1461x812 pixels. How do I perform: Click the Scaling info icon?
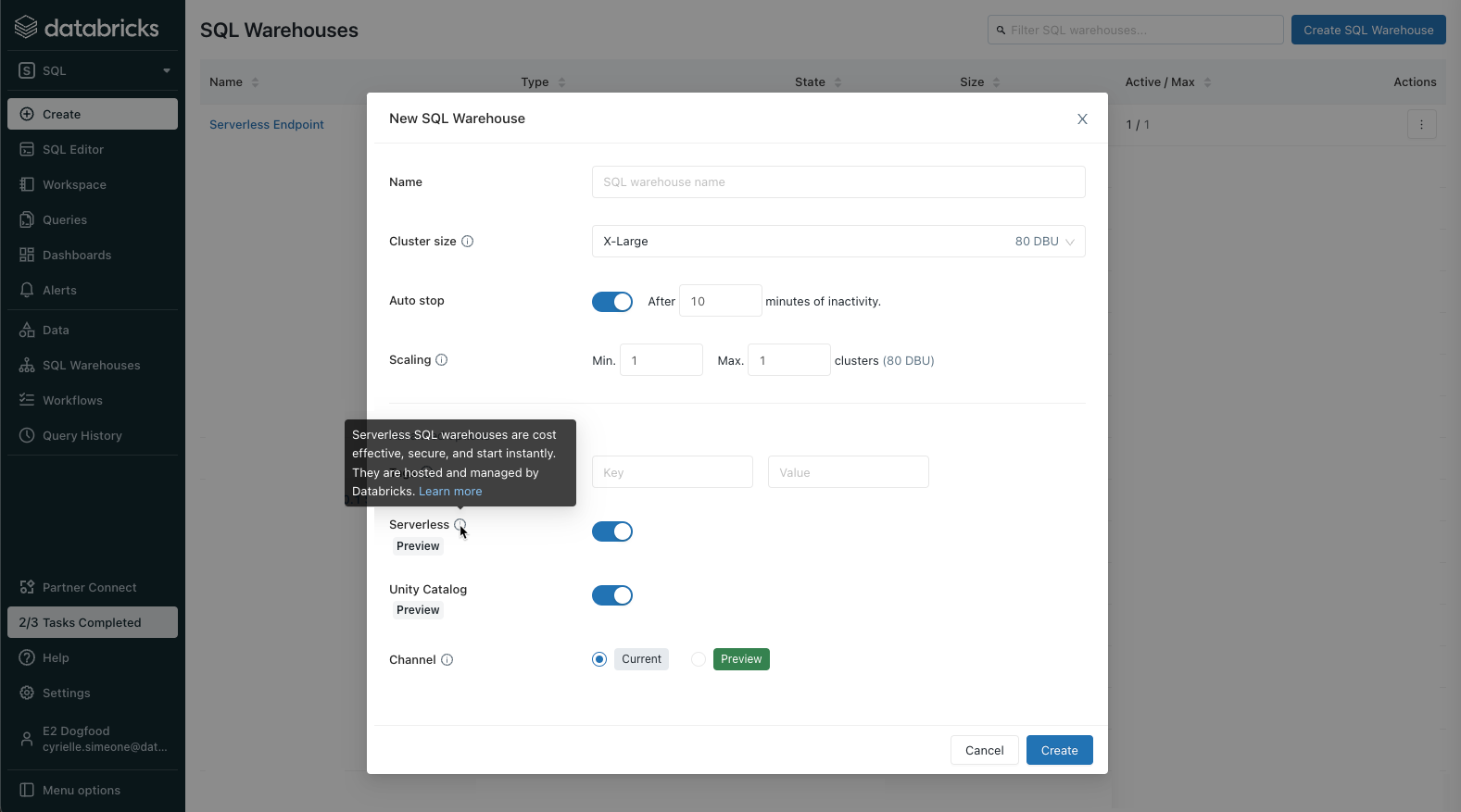pos(442,360)
